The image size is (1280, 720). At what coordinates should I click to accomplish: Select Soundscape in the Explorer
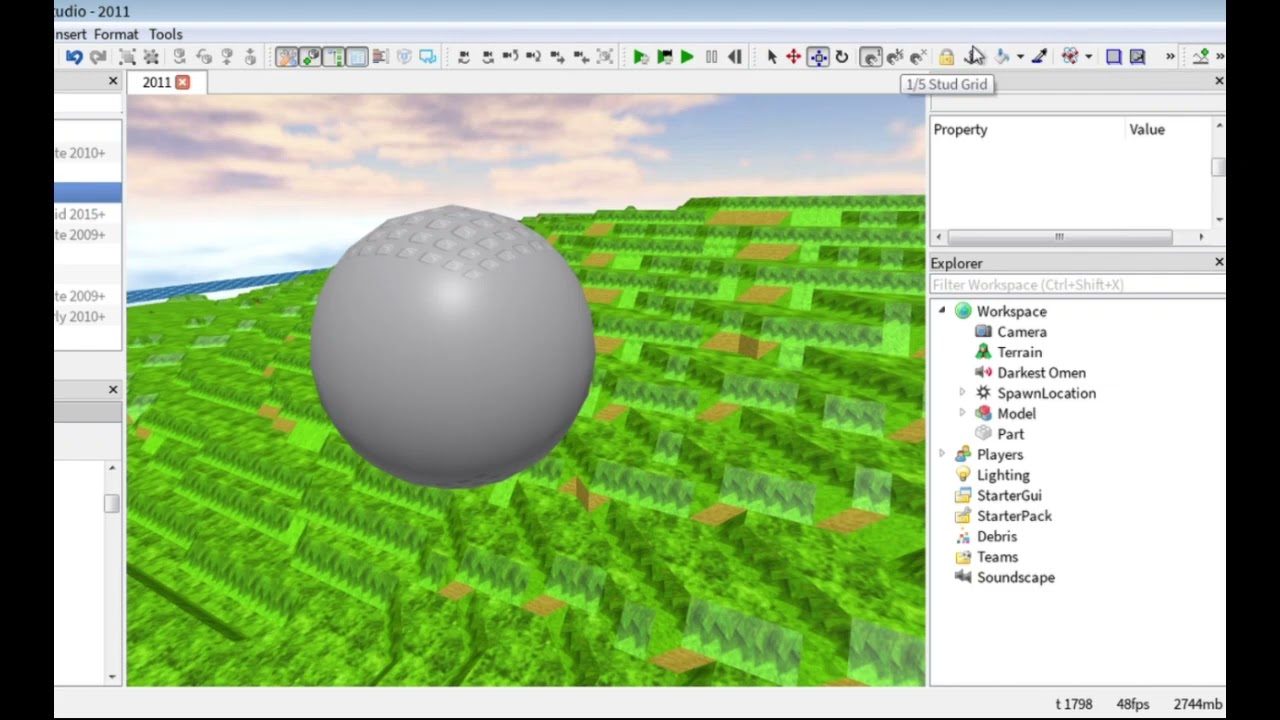pos(1015,577)
